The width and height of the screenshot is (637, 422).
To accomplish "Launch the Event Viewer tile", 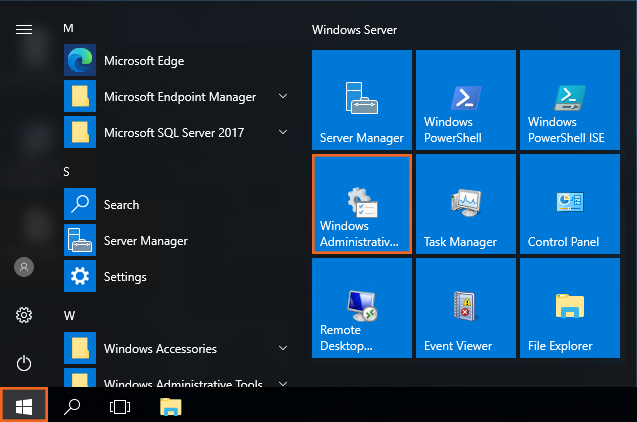I will click(x=465, y=308).
